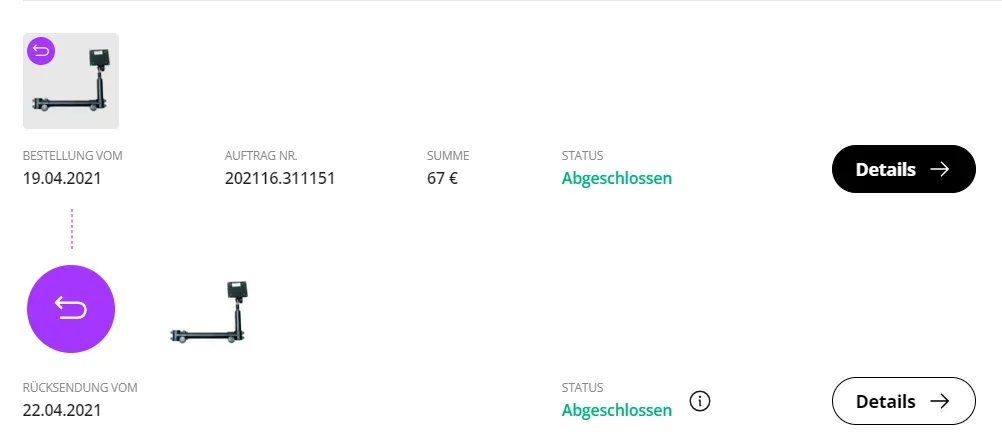1002x440 pixels.
Task: Click the returned product image next to return circle
Action: (x=209, y=313)
